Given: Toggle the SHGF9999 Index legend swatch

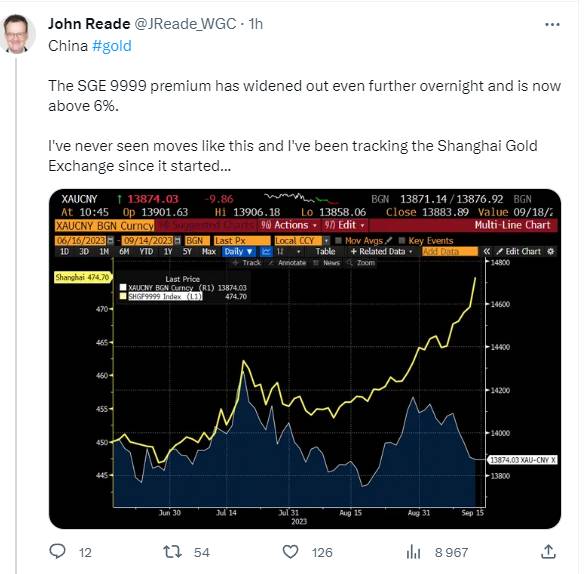Looking at the screenshot, I should (123, 296).
